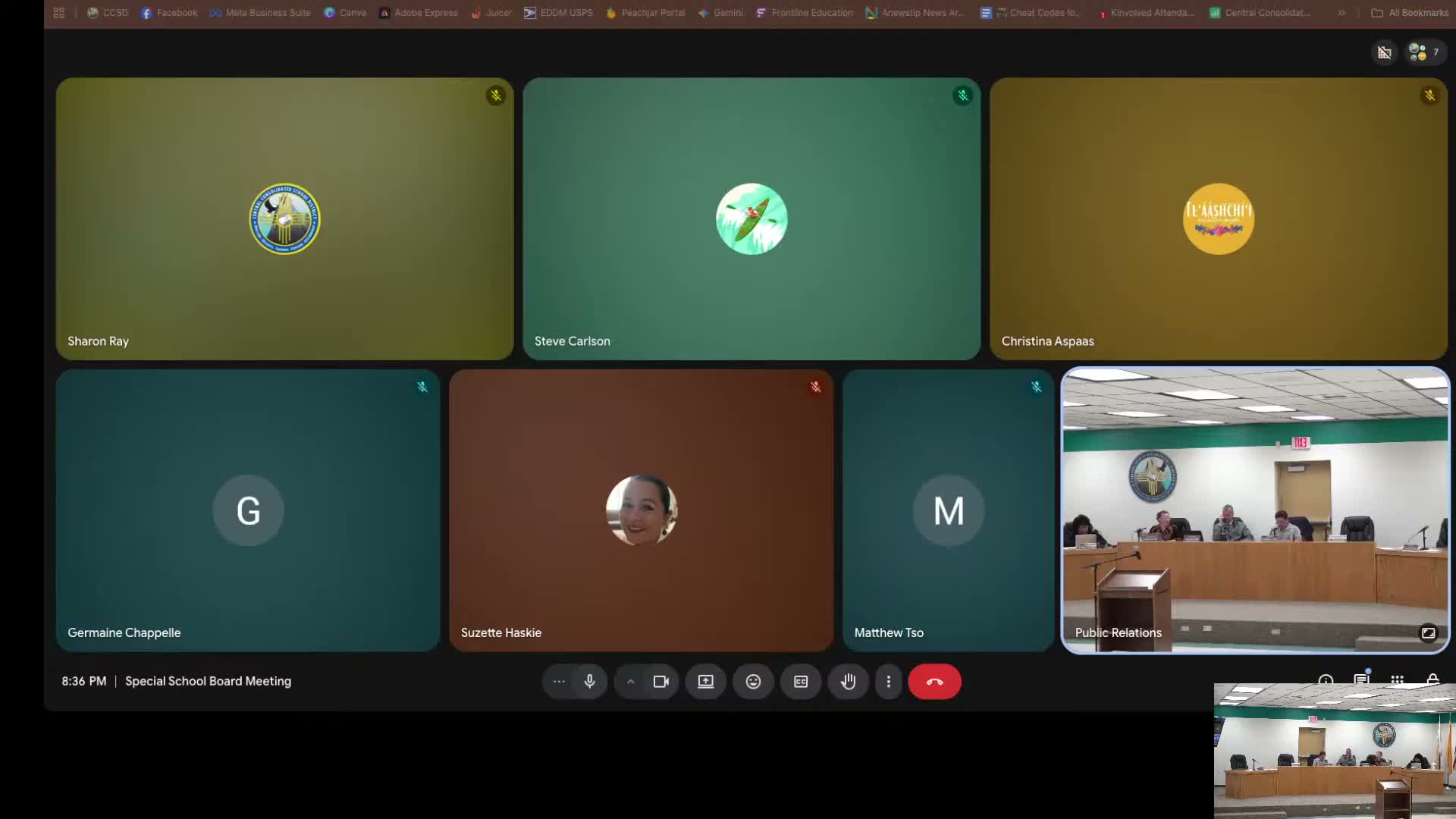The height and width of the screenshot is (819, 1456).
Task: Leave the call with red button
Action: click(x=934, y=681)
